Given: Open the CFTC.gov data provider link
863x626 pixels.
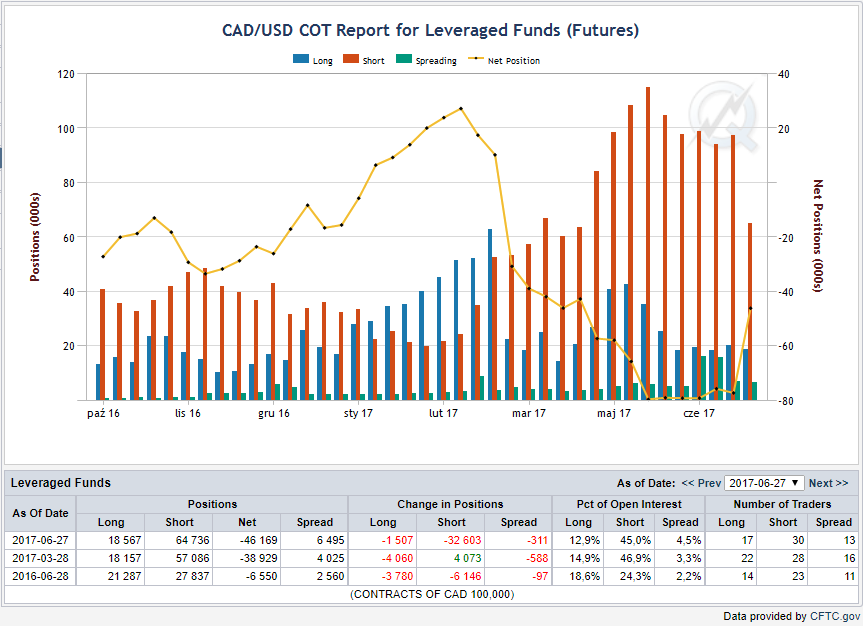Looking at the screenshot, I should (x=835, y=616).
